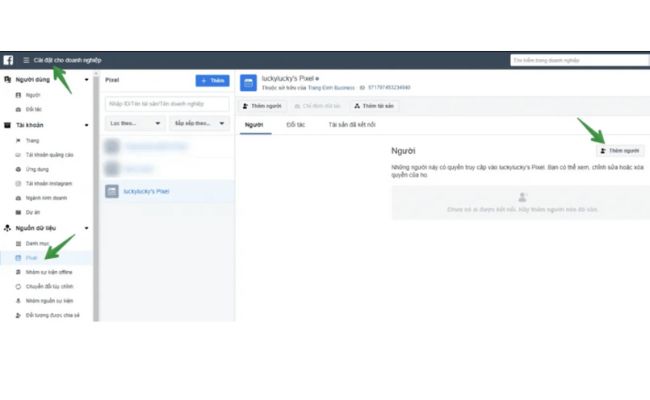The width and height of the screenshot is (650, 400).
Task: Click the Tài khoản Instagram sidebar icon
Action: (x=18, y=184)
